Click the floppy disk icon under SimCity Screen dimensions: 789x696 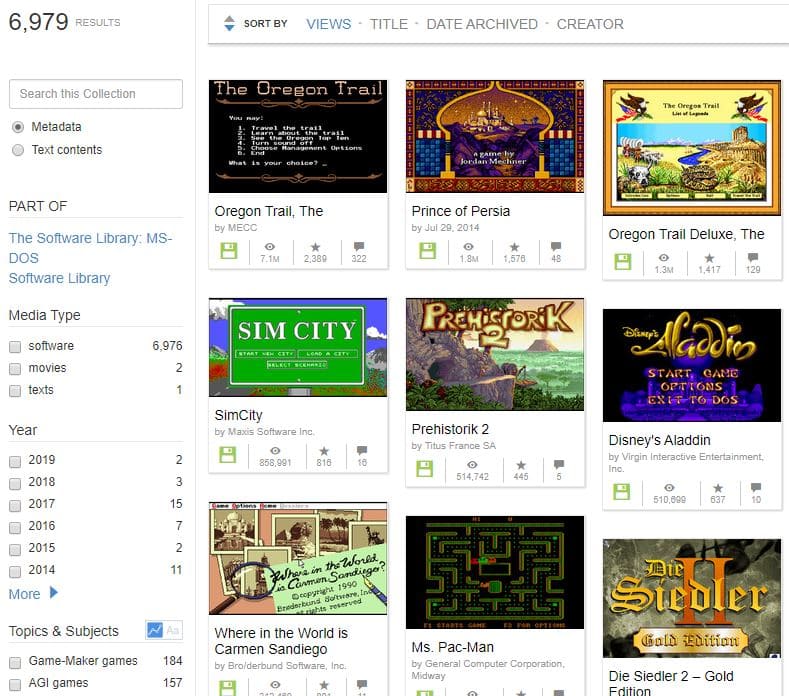228,454
